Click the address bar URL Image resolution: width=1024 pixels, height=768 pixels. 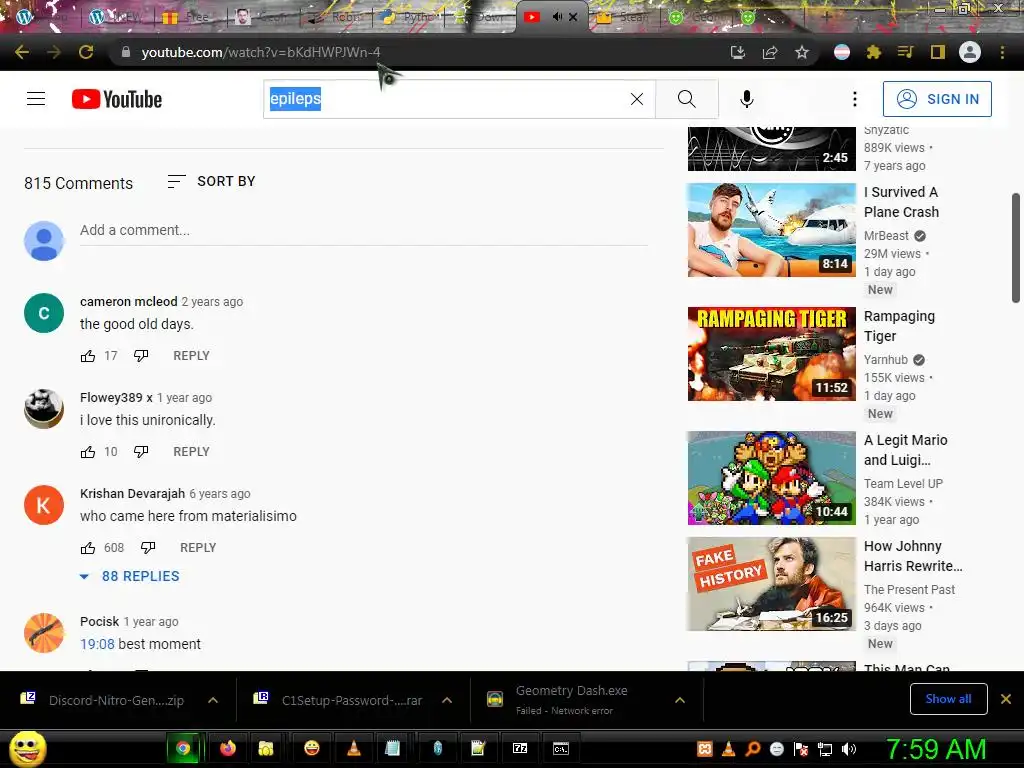261,52
